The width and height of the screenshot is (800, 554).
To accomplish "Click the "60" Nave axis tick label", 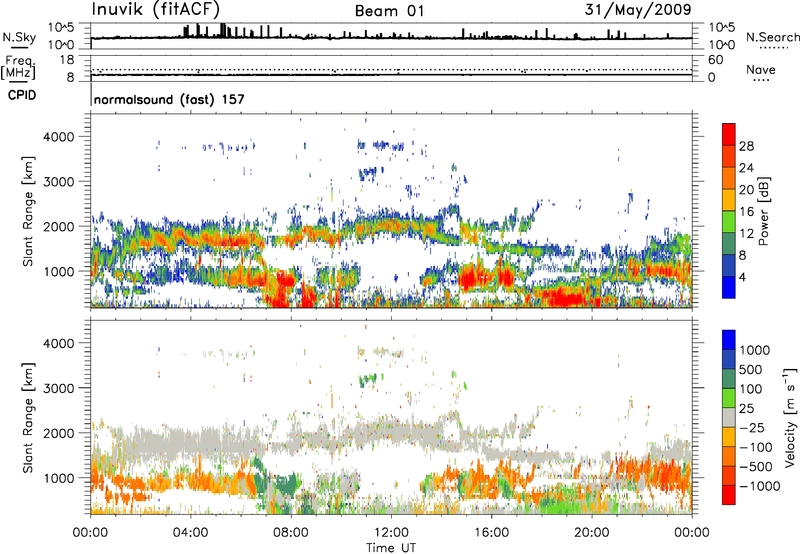I will [x=715, y=60].
